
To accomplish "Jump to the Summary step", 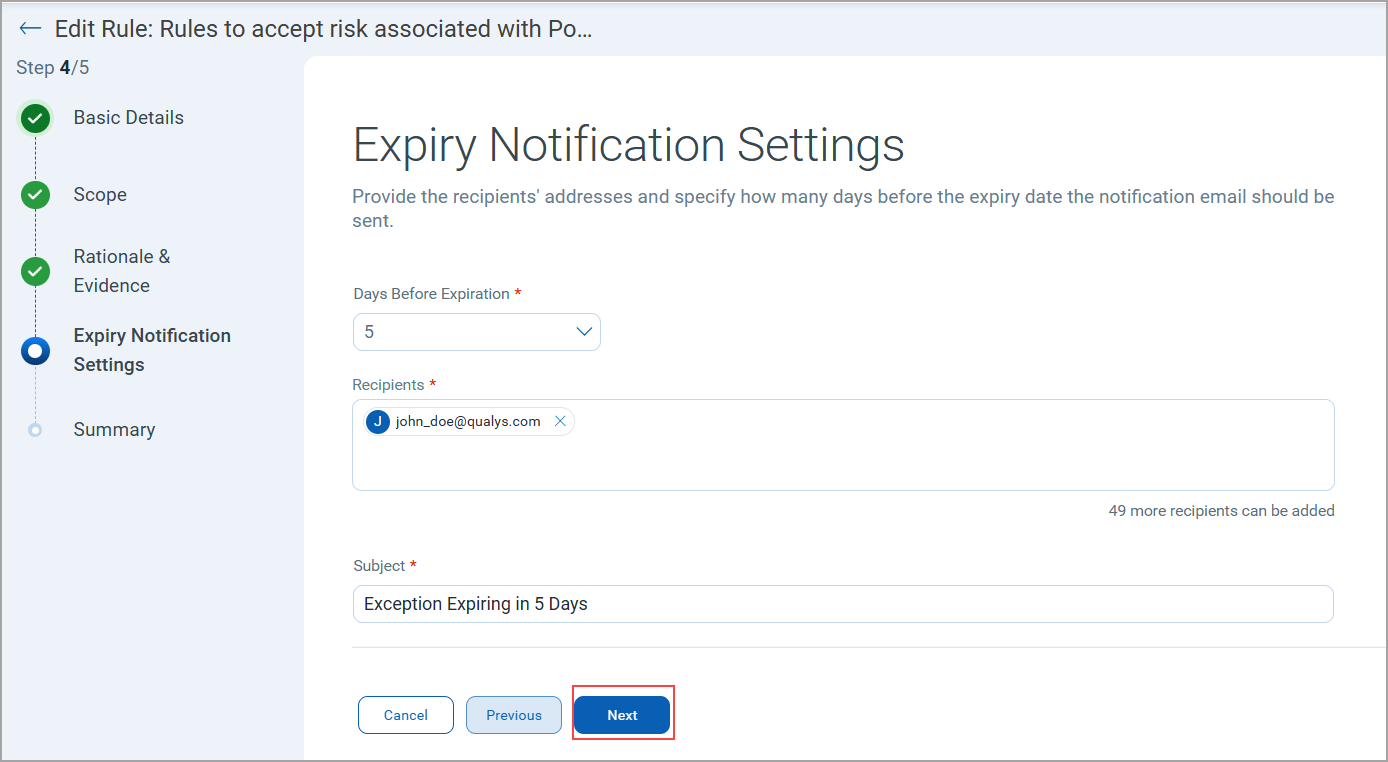I will coord(114,430).
